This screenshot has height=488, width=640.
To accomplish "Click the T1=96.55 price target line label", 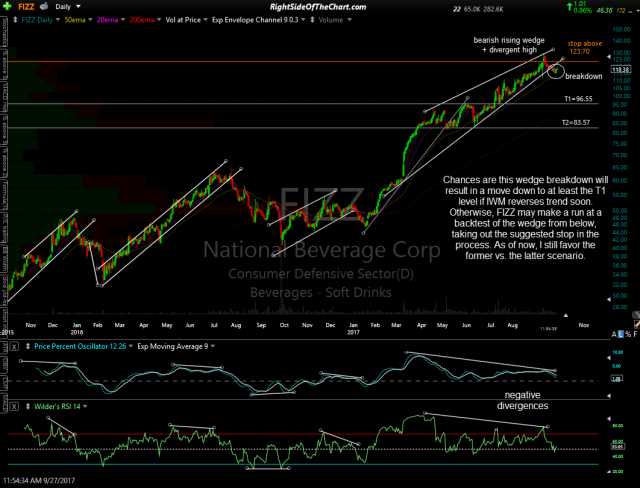I will (580, 99).
